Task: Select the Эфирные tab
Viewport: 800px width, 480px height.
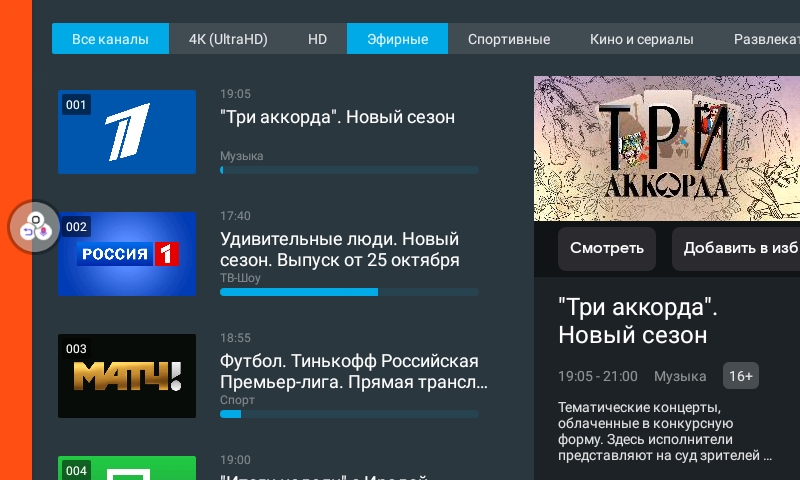Action: click(397, 39)
